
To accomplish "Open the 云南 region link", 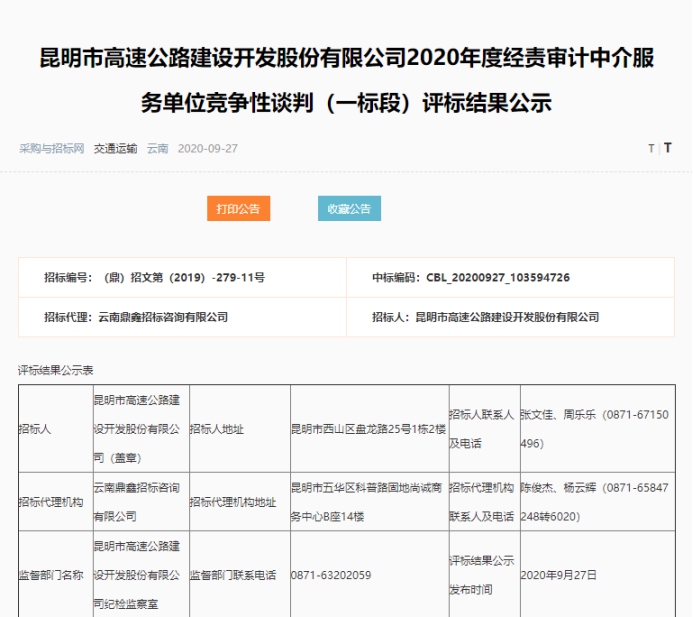I will click(x=157, y=148).
